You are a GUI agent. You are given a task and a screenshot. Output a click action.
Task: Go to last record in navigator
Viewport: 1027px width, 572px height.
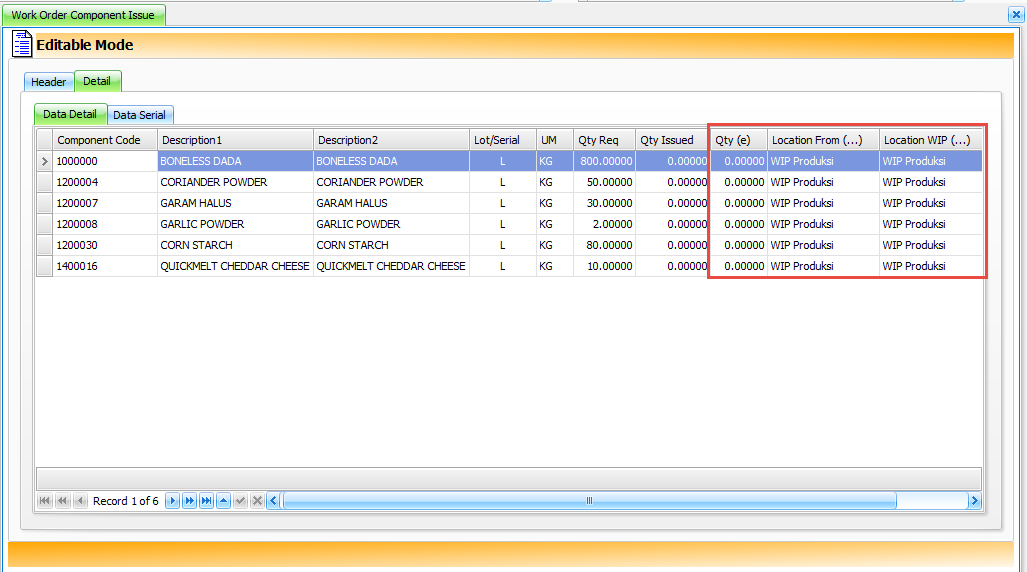coord(206,501)
